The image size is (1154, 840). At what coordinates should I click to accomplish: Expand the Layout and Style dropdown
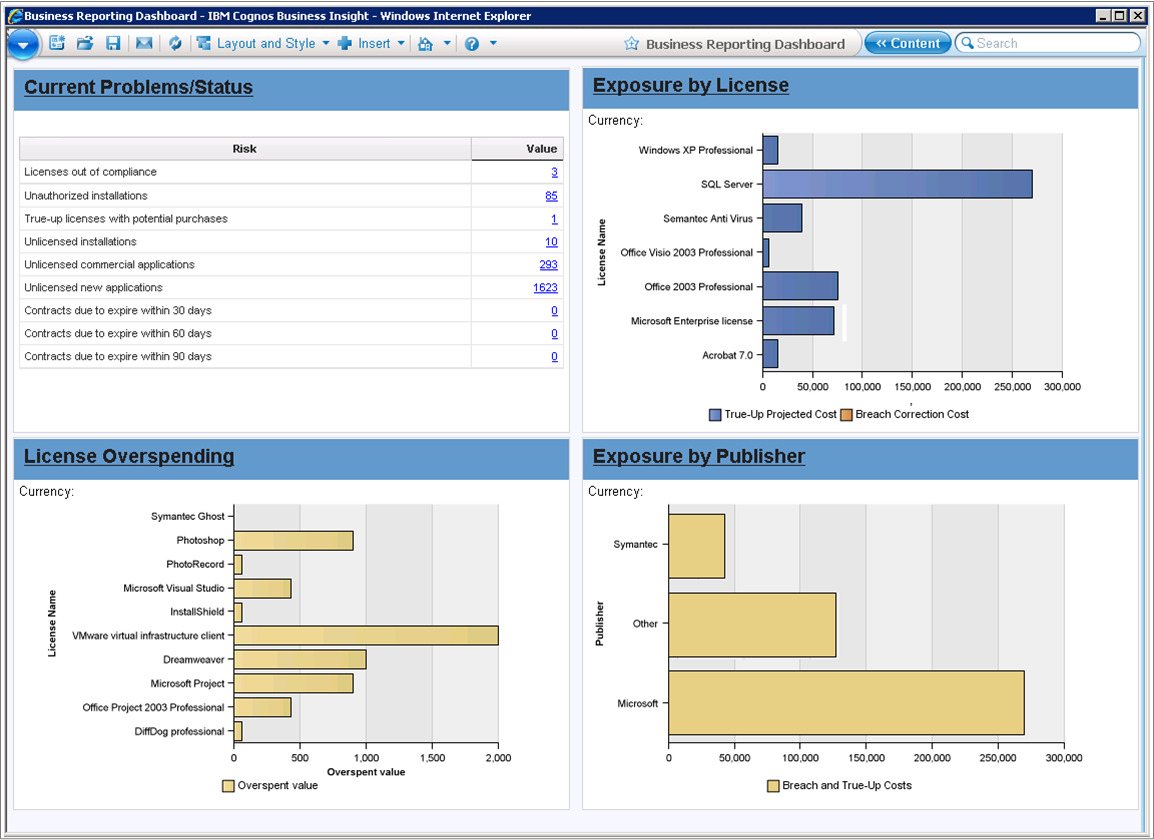coord(326,43)
